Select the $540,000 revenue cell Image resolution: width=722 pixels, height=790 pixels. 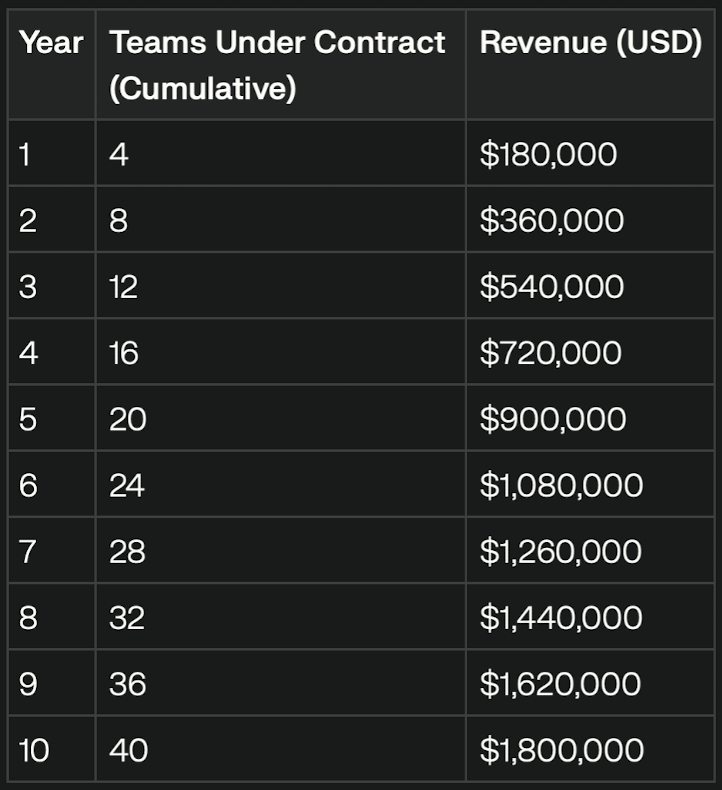click(551, 287)
